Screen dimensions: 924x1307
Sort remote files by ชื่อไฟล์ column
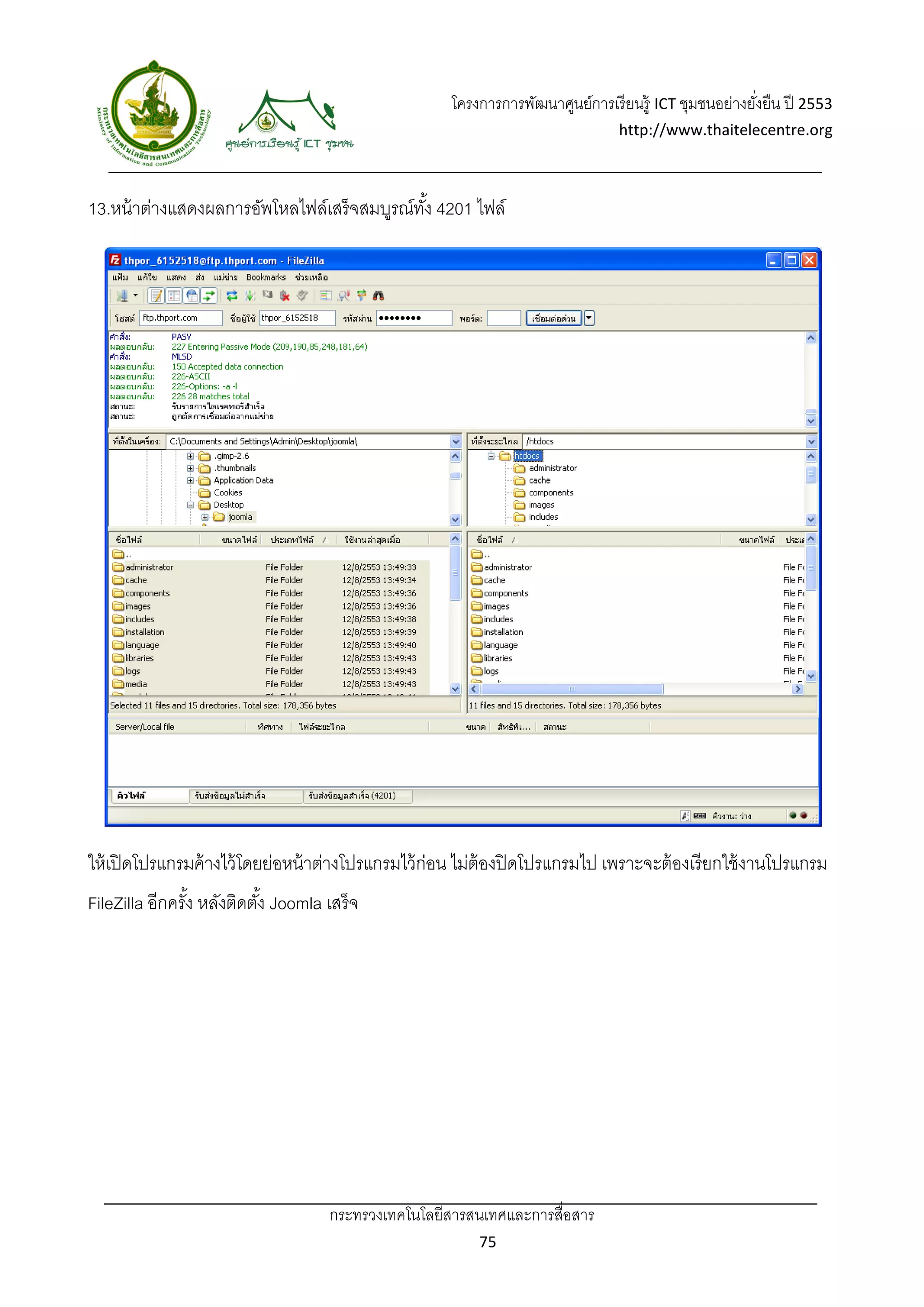[x=594, y=540]
